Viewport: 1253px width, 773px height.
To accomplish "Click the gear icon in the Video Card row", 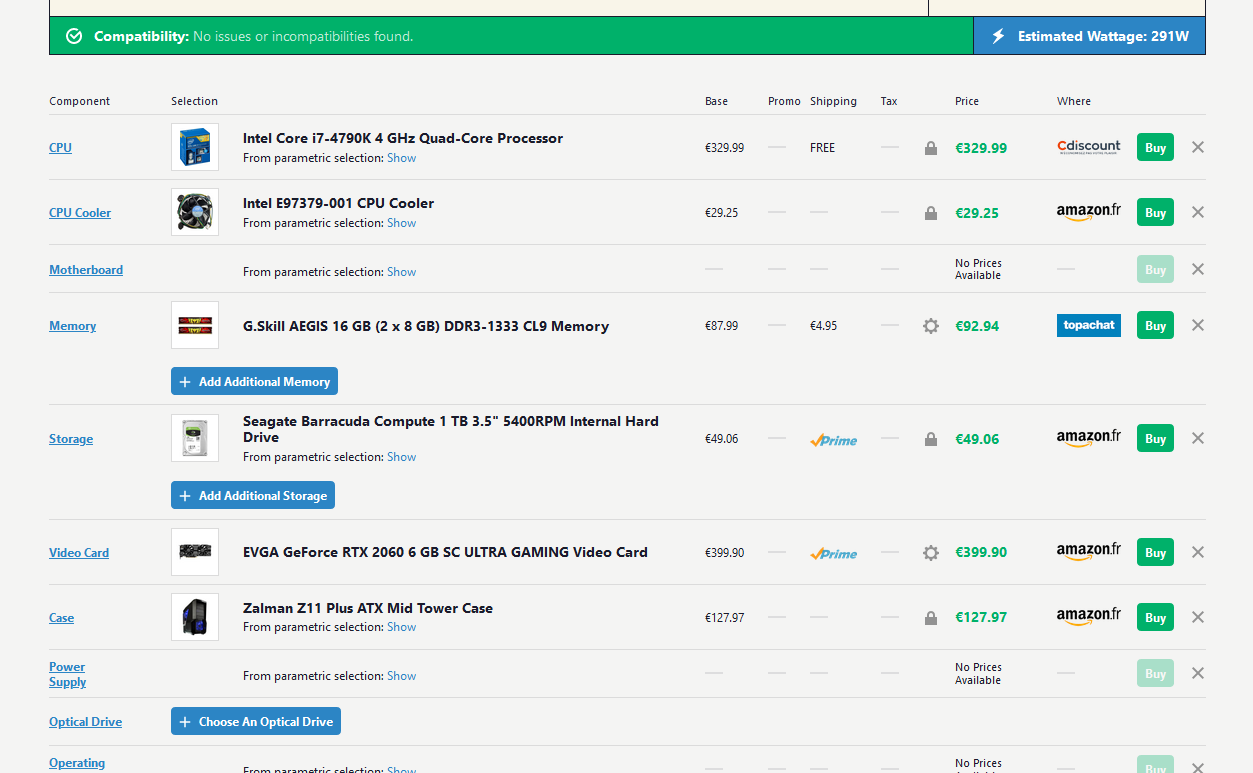I will [931, 553].
